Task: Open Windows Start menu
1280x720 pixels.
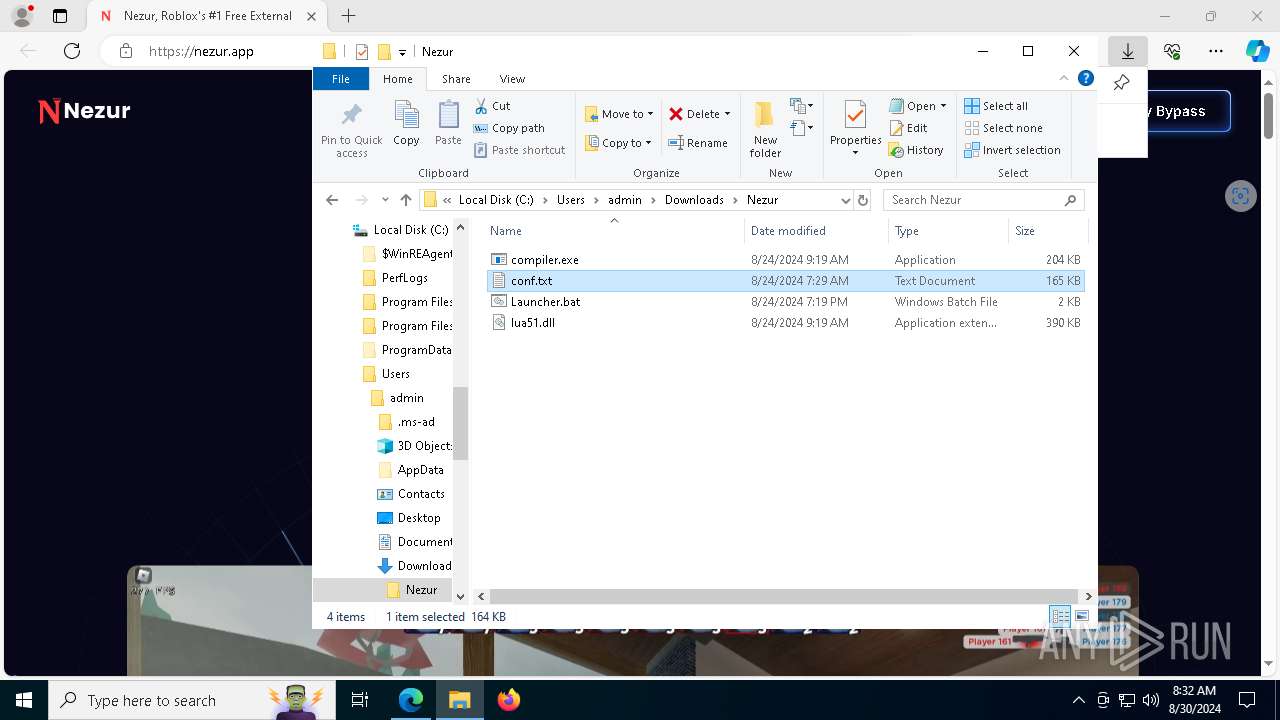Action: click(x=24, y=700)
